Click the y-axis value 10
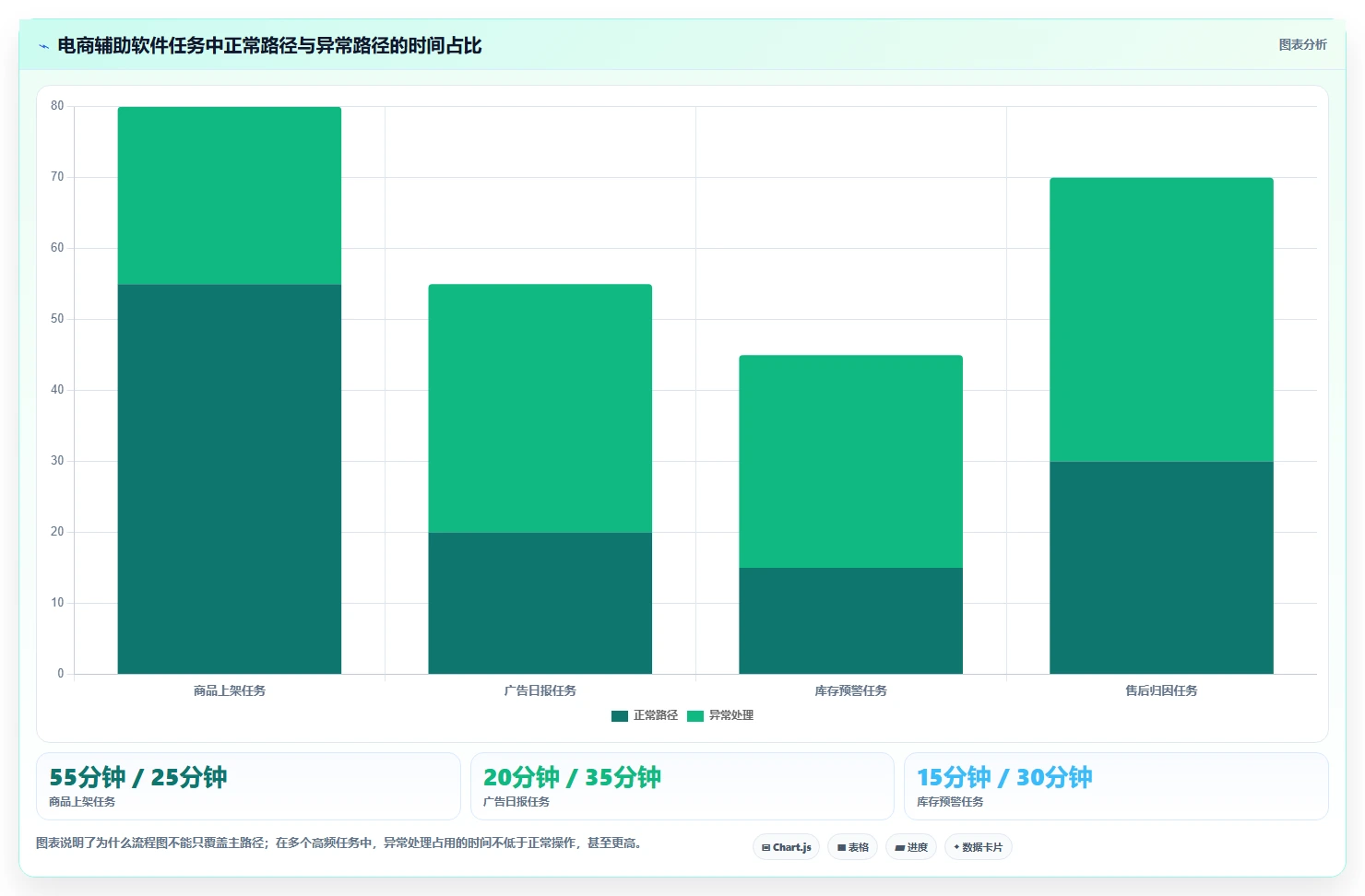1365x896 pixels. coord(57,603)
